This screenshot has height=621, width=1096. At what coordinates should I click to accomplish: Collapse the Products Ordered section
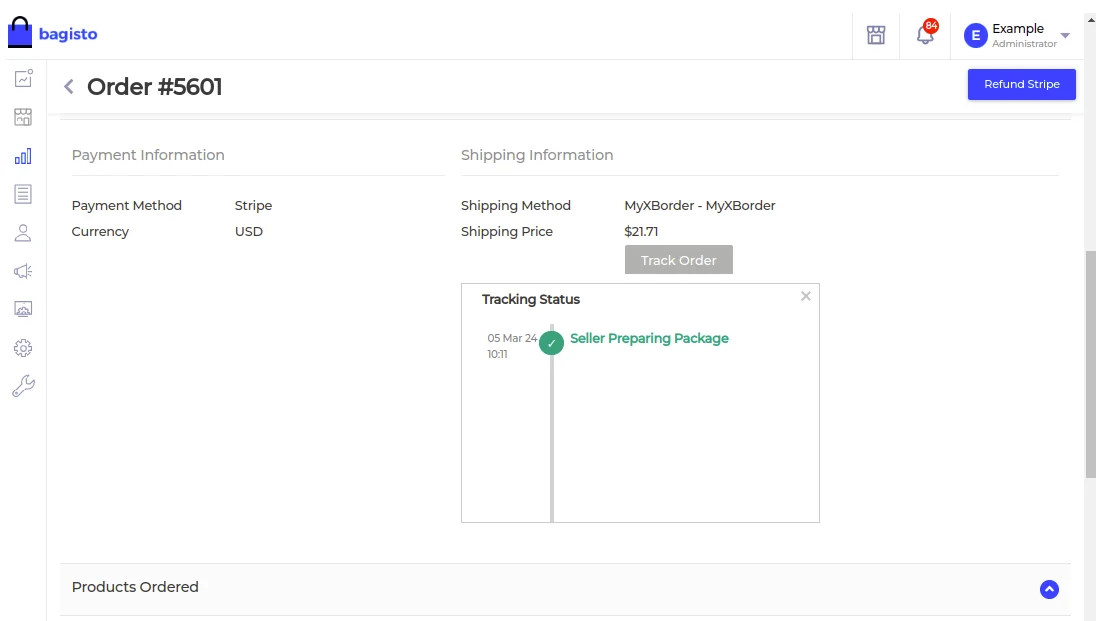[x=1049, y=589]
